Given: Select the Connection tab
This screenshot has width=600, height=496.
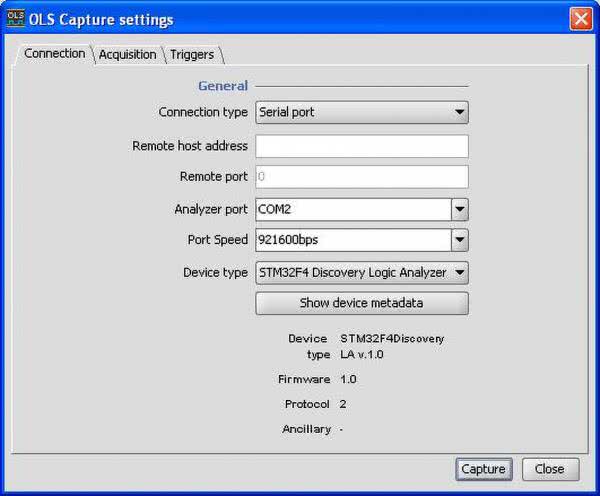Looking at the screenshot, I should 54,53.
